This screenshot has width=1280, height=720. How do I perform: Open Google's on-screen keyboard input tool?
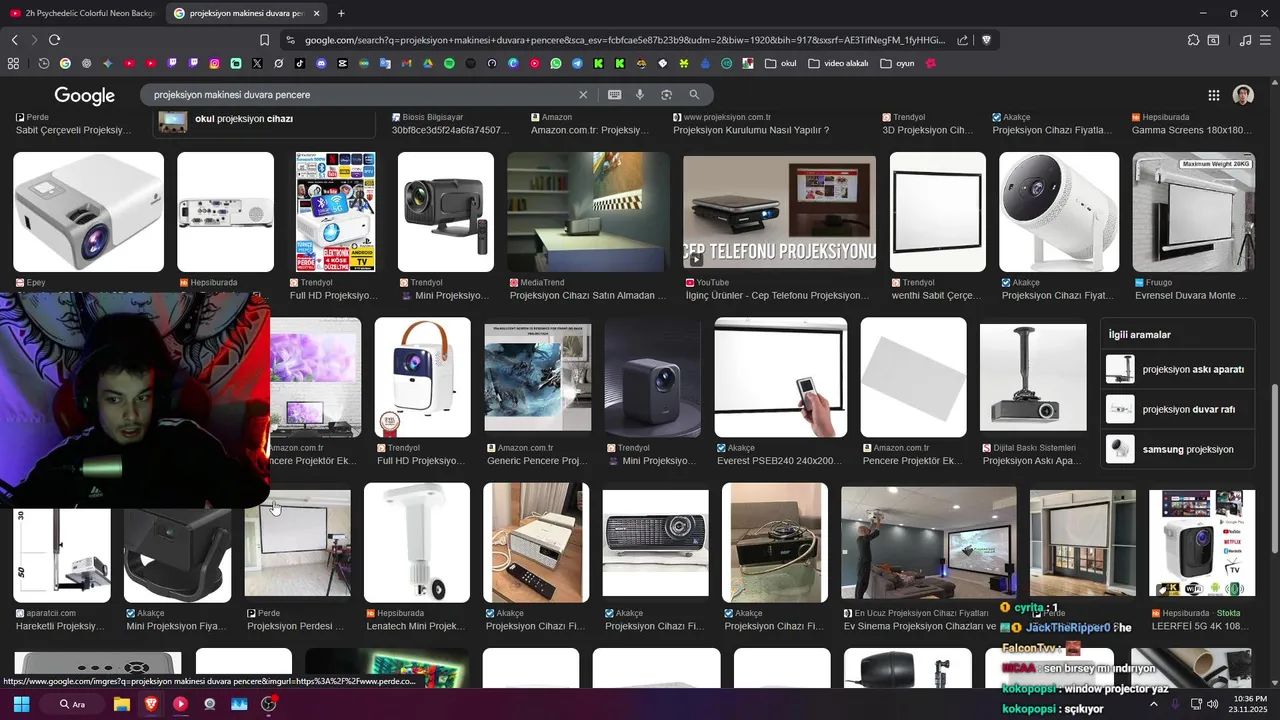point(614,95)
